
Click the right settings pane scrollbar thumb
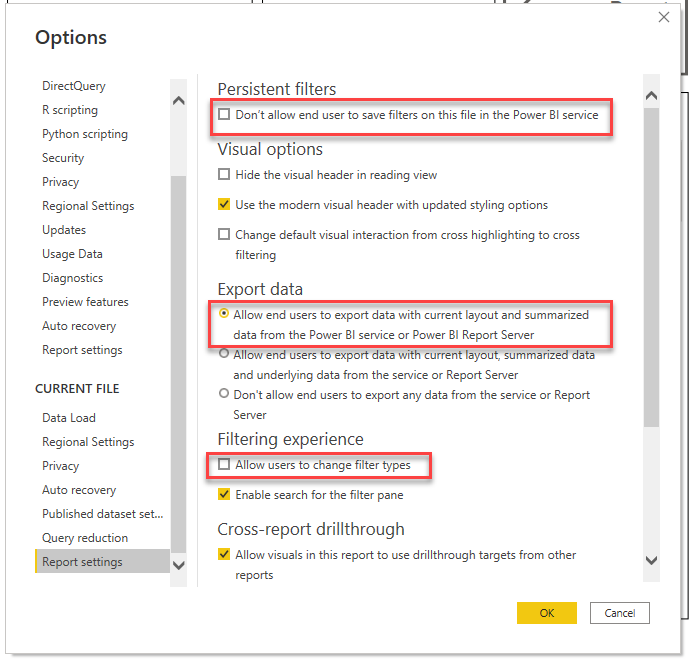click(x=651, y=267)
